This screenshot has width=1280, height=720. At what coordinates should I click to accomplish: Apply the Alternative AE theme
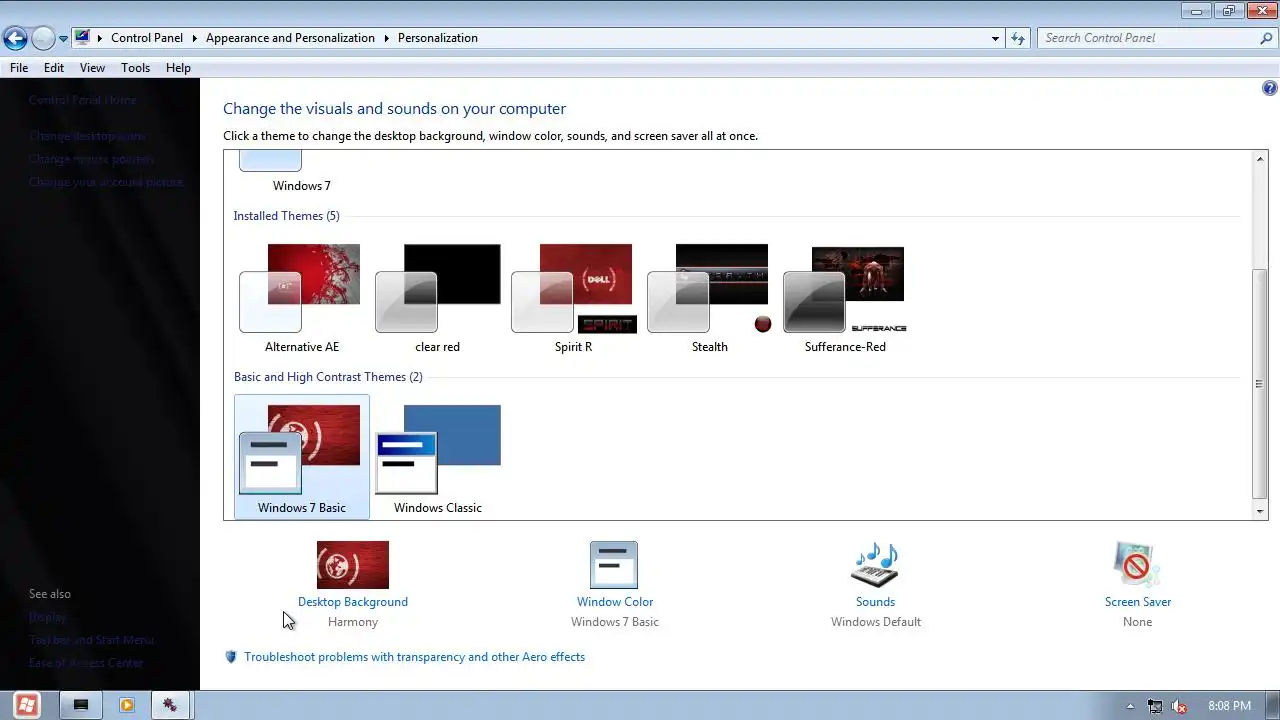coord(301,298)
